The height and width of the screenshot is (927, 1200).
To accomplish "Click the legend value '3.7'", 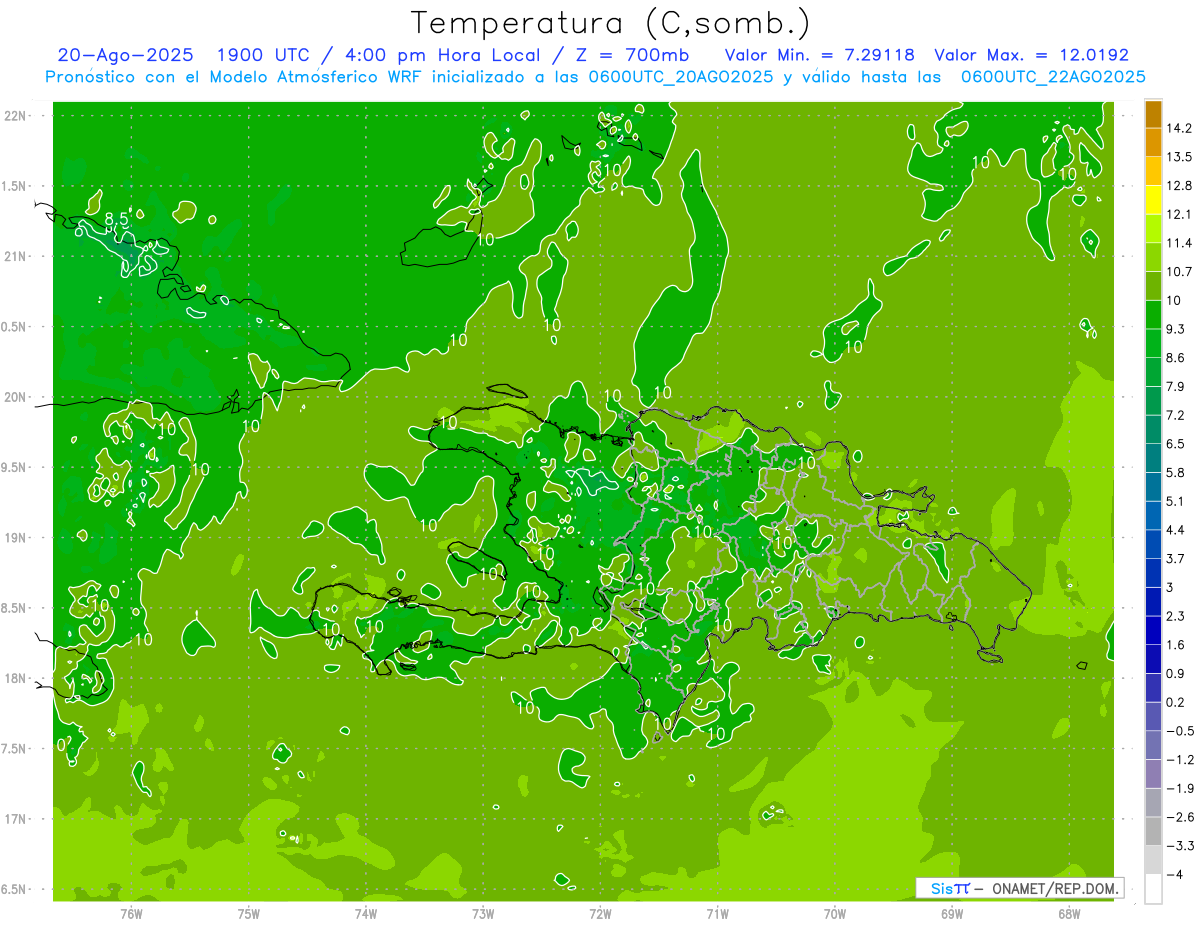I will coord(1176,558).
